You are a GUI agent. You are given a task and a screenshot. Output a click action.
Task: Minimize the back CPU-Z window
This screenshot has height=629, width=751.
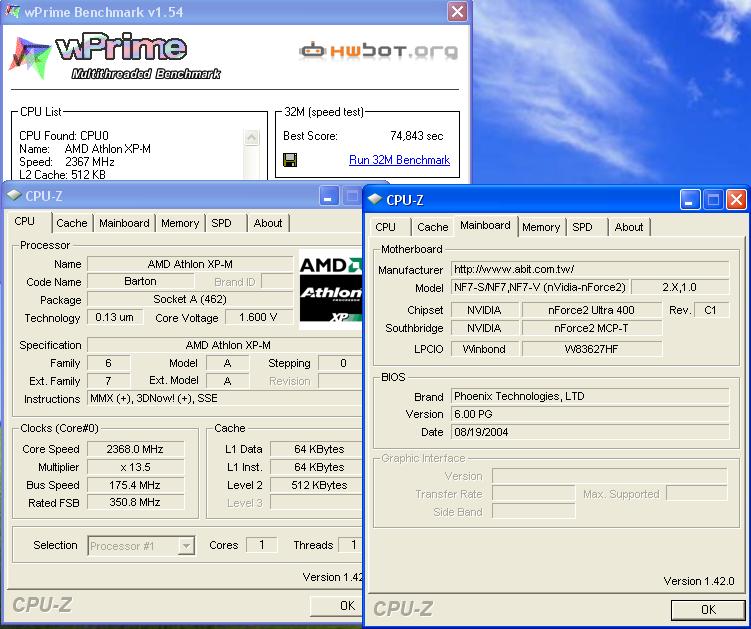(x=328, y=196)
